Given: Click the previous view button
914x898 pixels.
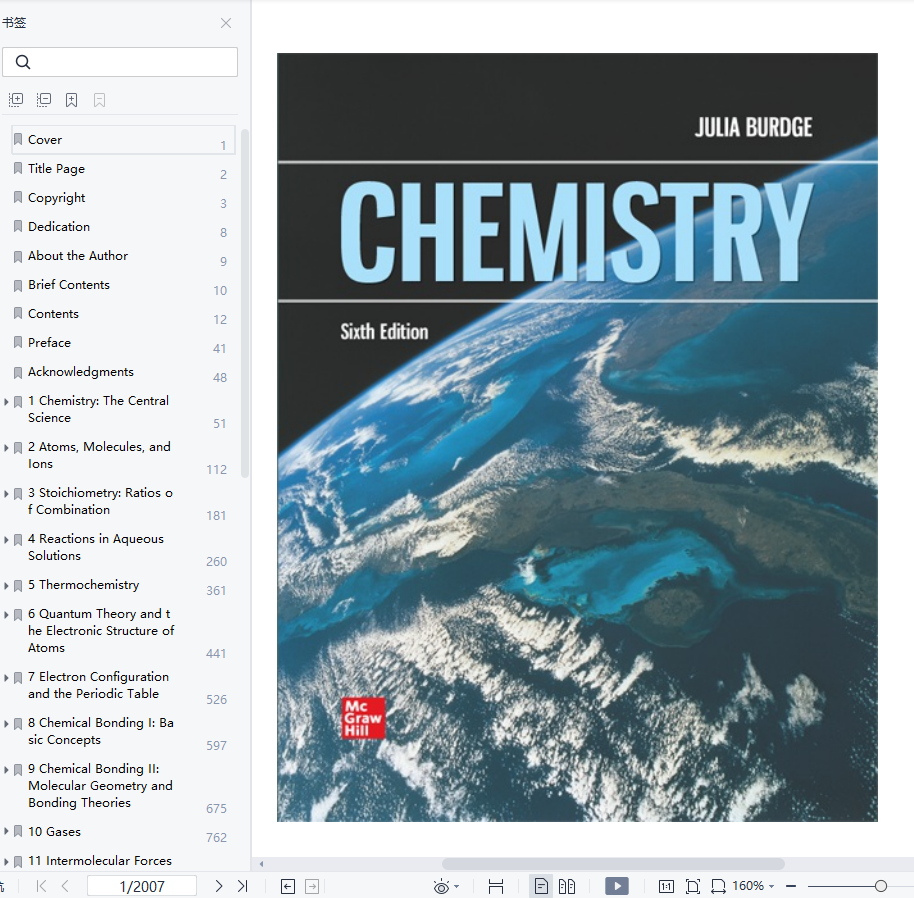Looking at the screenshot, I should coord(288,887).
